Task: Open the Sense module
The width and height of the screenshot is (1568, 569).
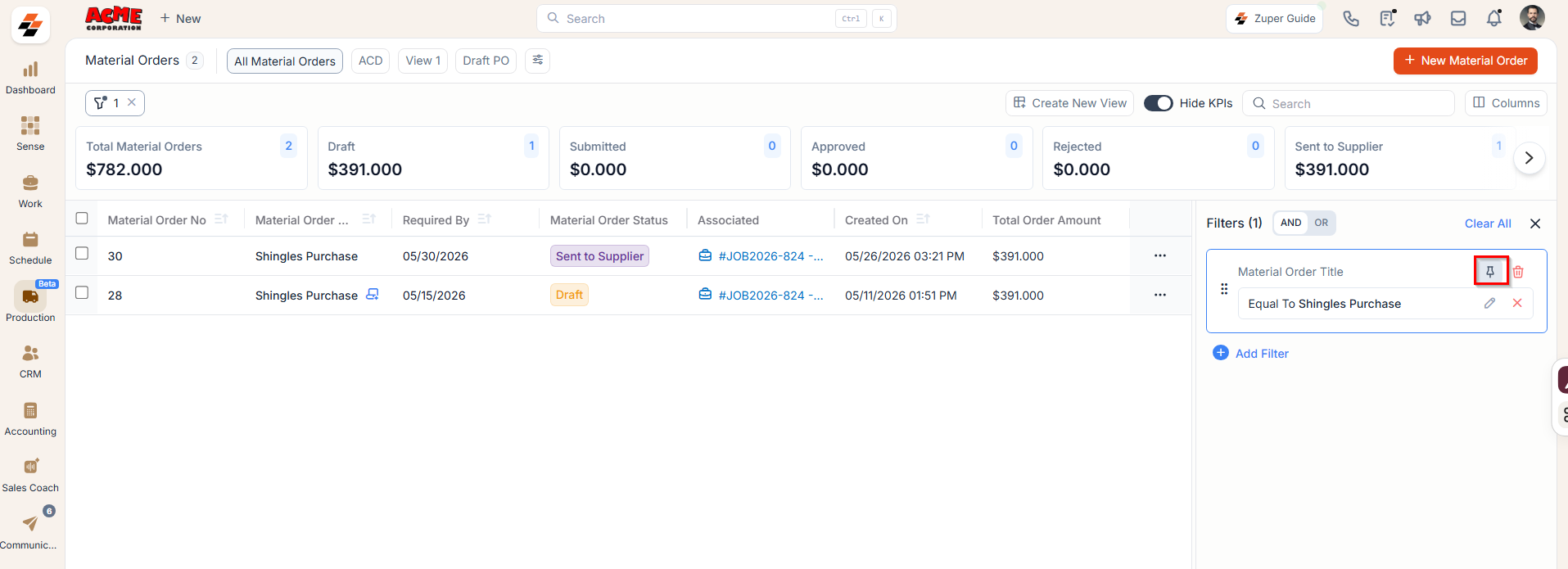Action: click(x=30, y=134)
